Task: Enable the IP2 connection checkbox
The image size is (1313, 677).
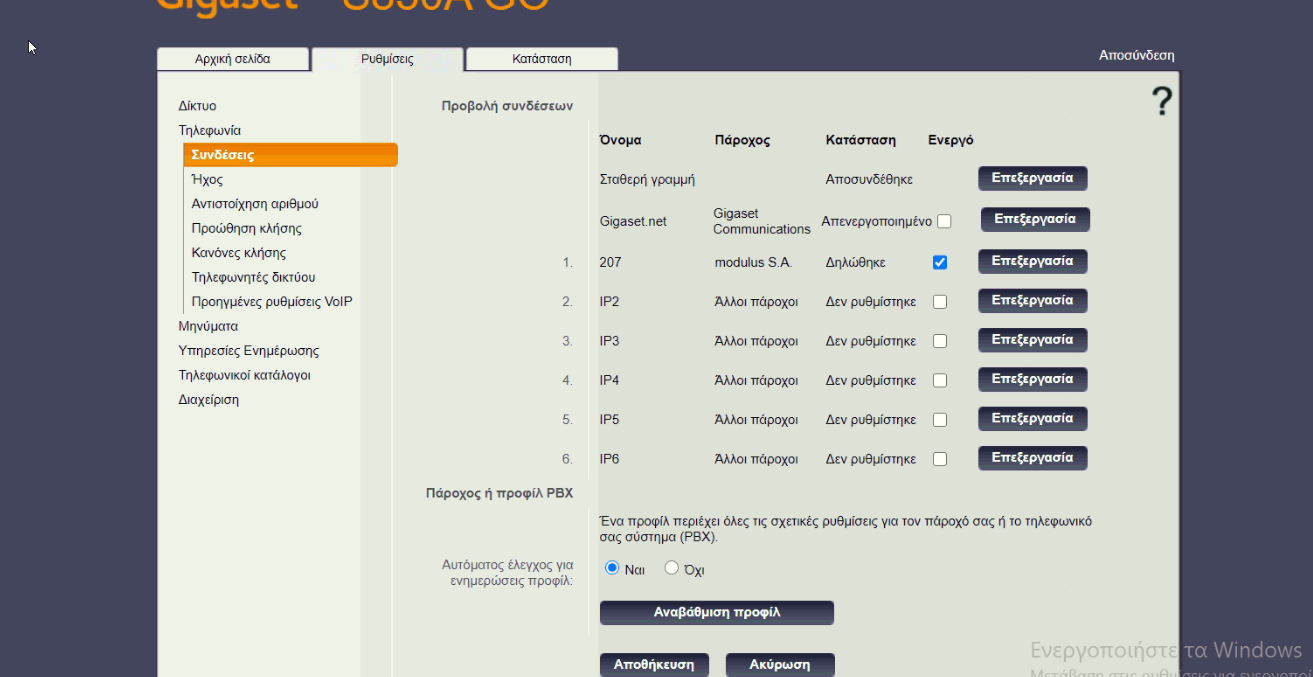Action: 939,302
